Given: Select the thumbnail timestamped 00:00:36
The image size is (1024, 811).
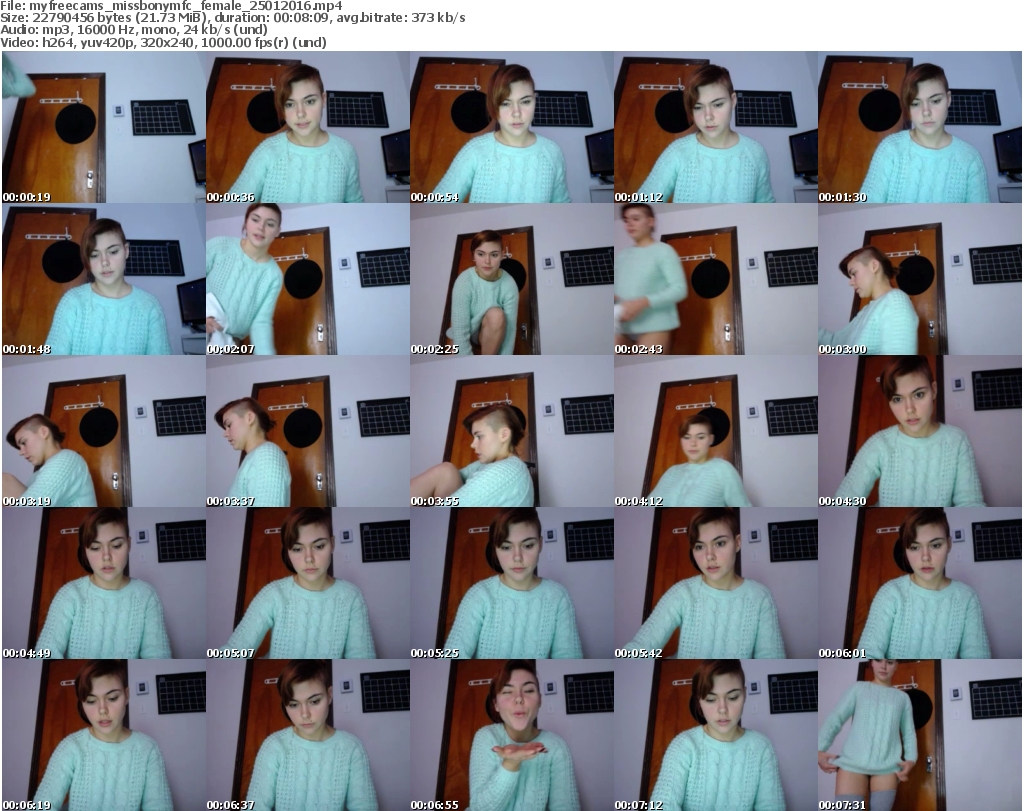Looking at the screenshot, I should [308, 127].
